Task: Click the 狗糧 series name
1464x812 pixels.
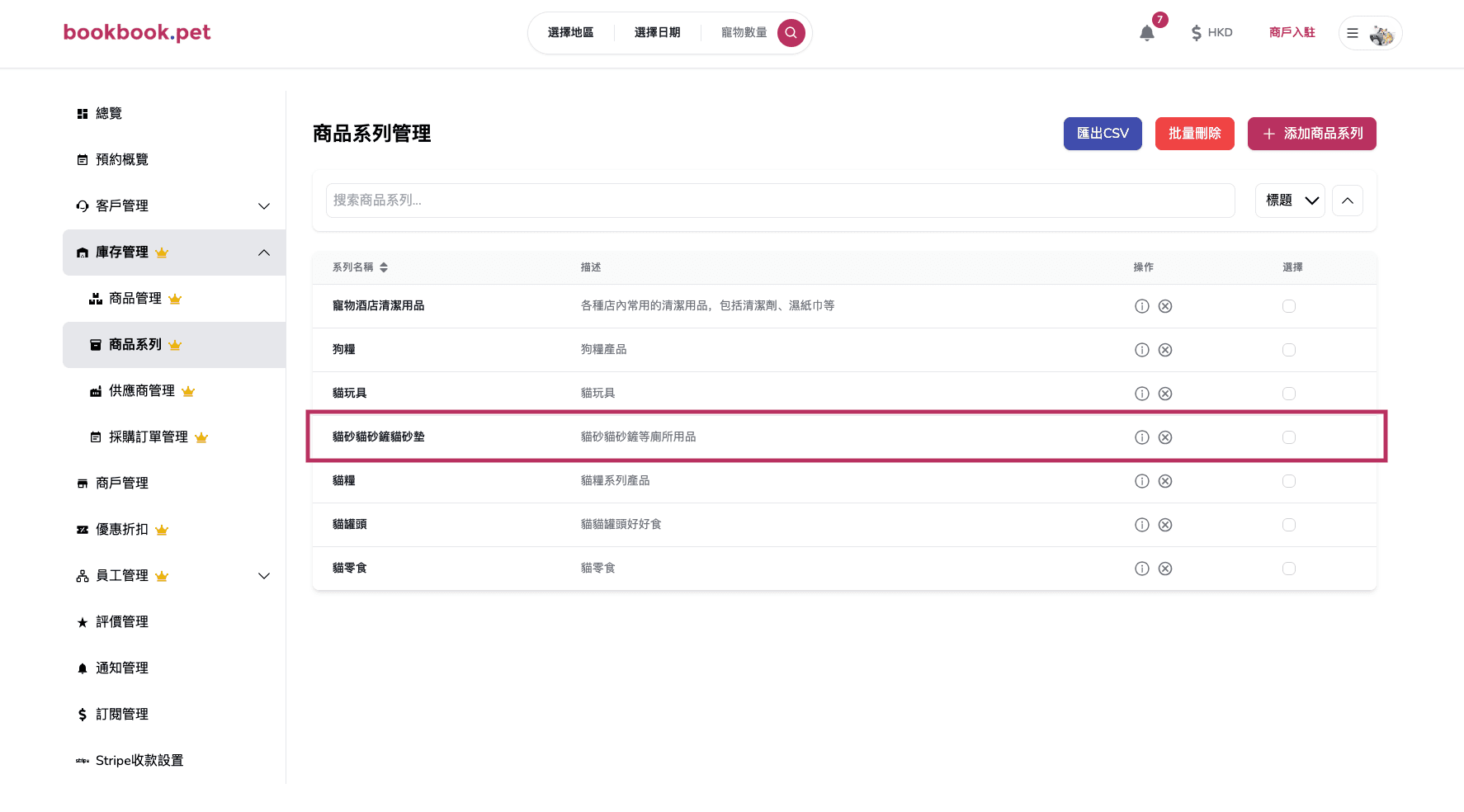Action: (343, 350)
